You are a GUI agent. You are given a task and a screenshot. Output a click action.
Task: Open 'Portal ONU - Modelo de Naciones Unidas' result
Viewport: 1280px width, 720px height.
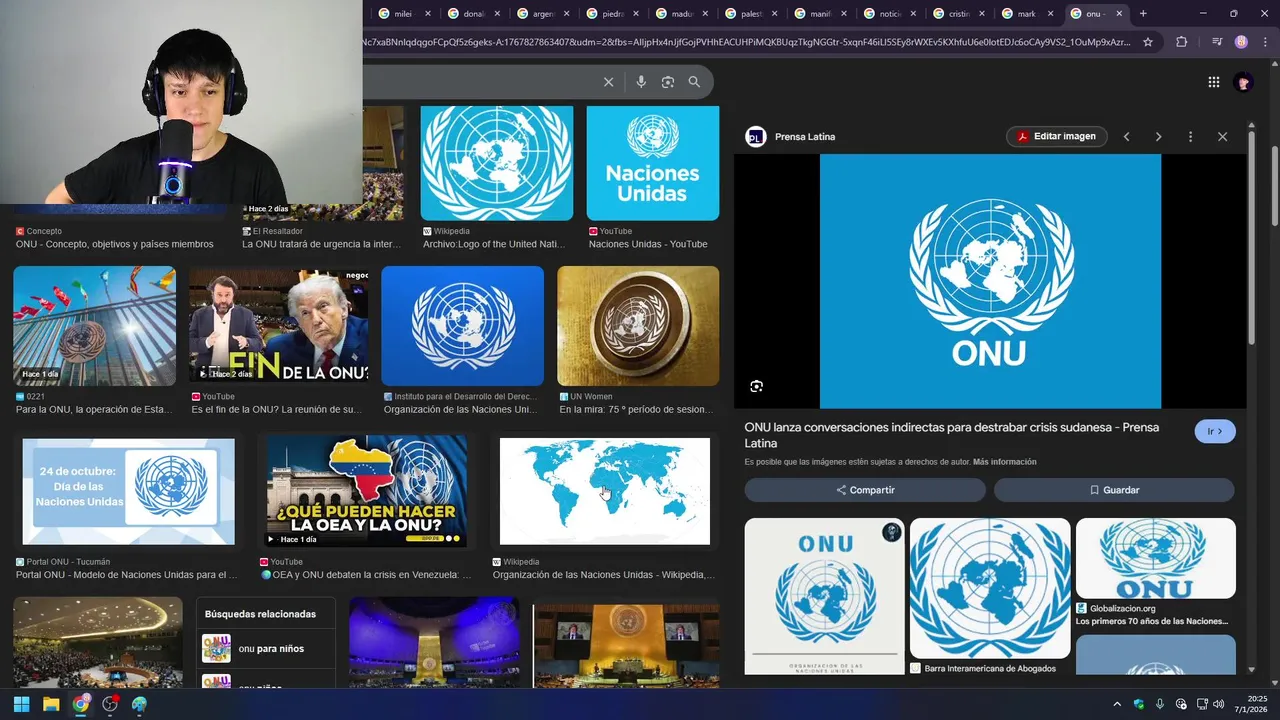126,575
